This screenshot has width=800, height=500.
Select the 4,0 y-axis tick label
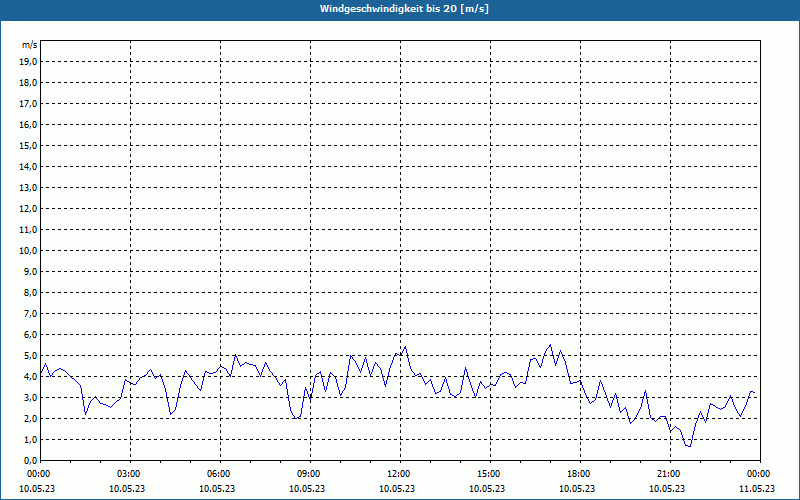pos(30,377)
